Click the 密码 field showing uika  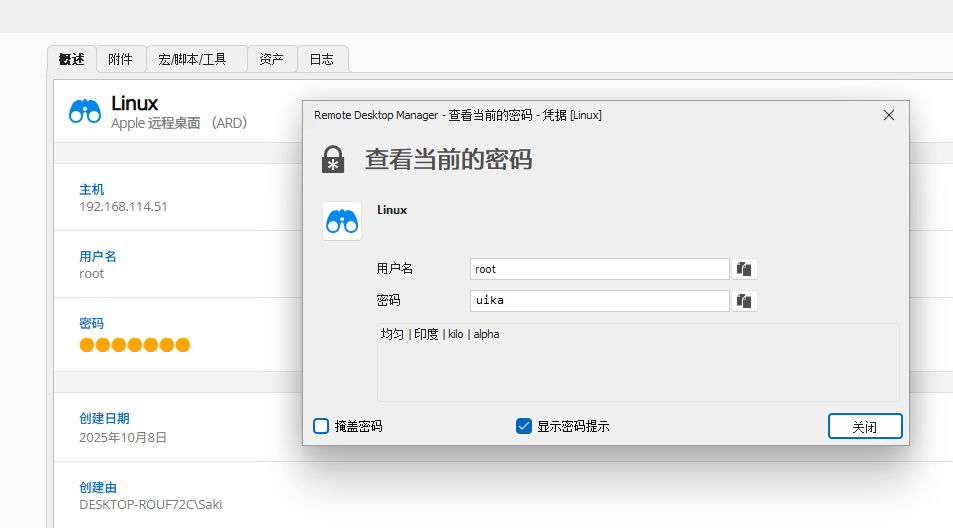click(599, 301)
